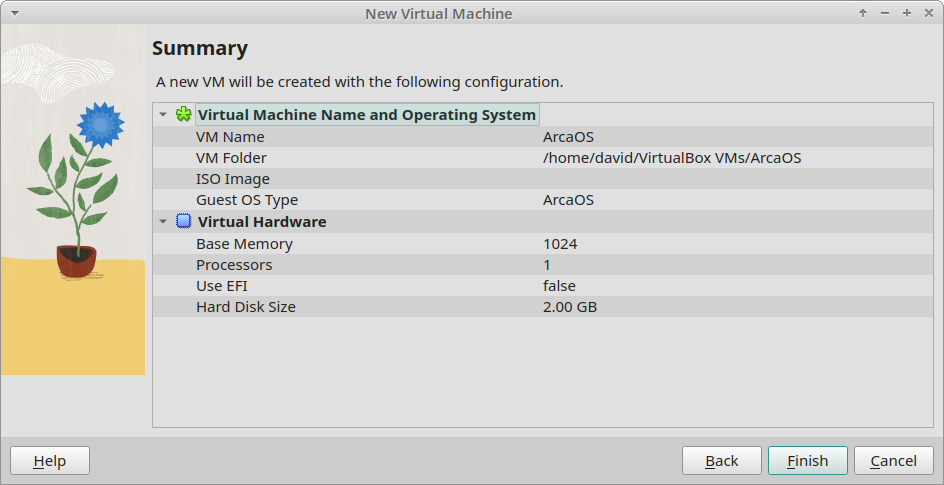Screen dimensions: 944x485
Task: Click the blue chip icon beside Virtual Hardware
Action: [x=184, y=221]
